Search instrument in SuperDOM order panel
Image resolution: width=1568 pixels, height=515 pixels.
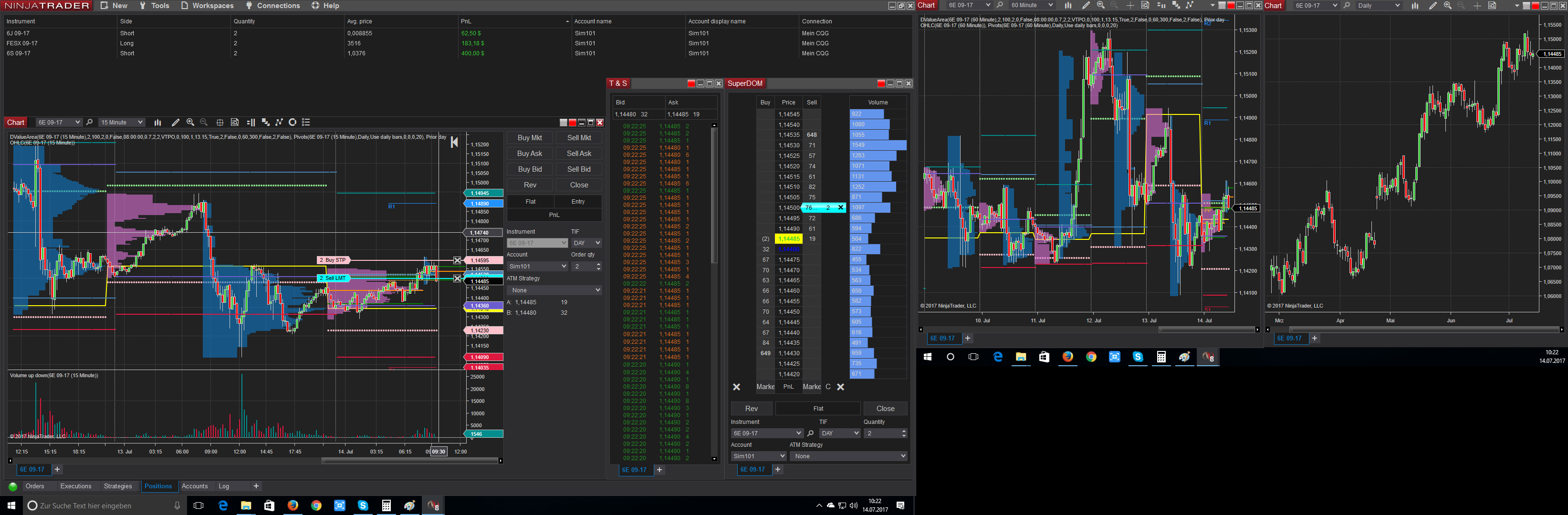coord(810,433)
